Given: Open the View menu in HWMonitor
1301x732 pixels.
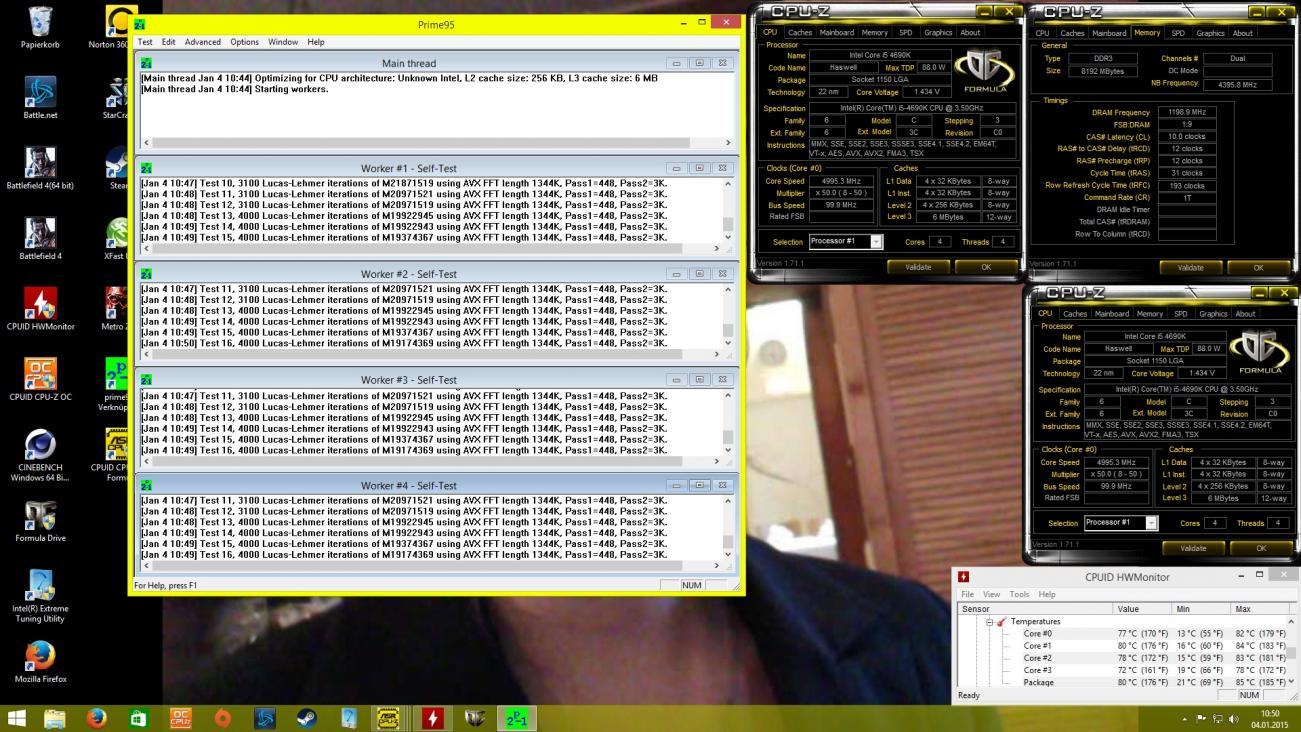Looking at the screenshot, I should click(991, 594).
